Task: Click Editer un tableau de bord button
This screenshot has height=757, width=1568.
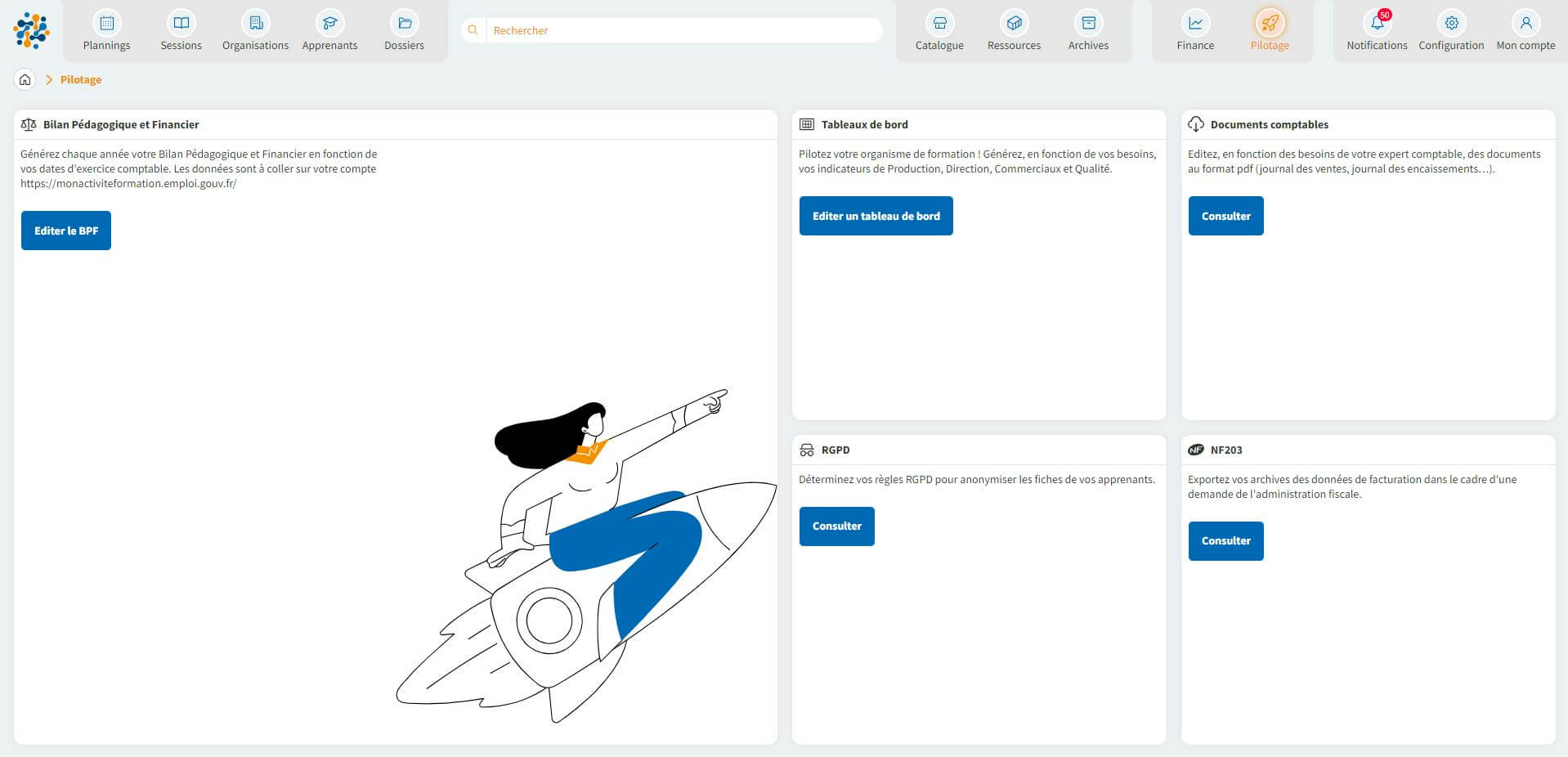Action: [876, 216]
